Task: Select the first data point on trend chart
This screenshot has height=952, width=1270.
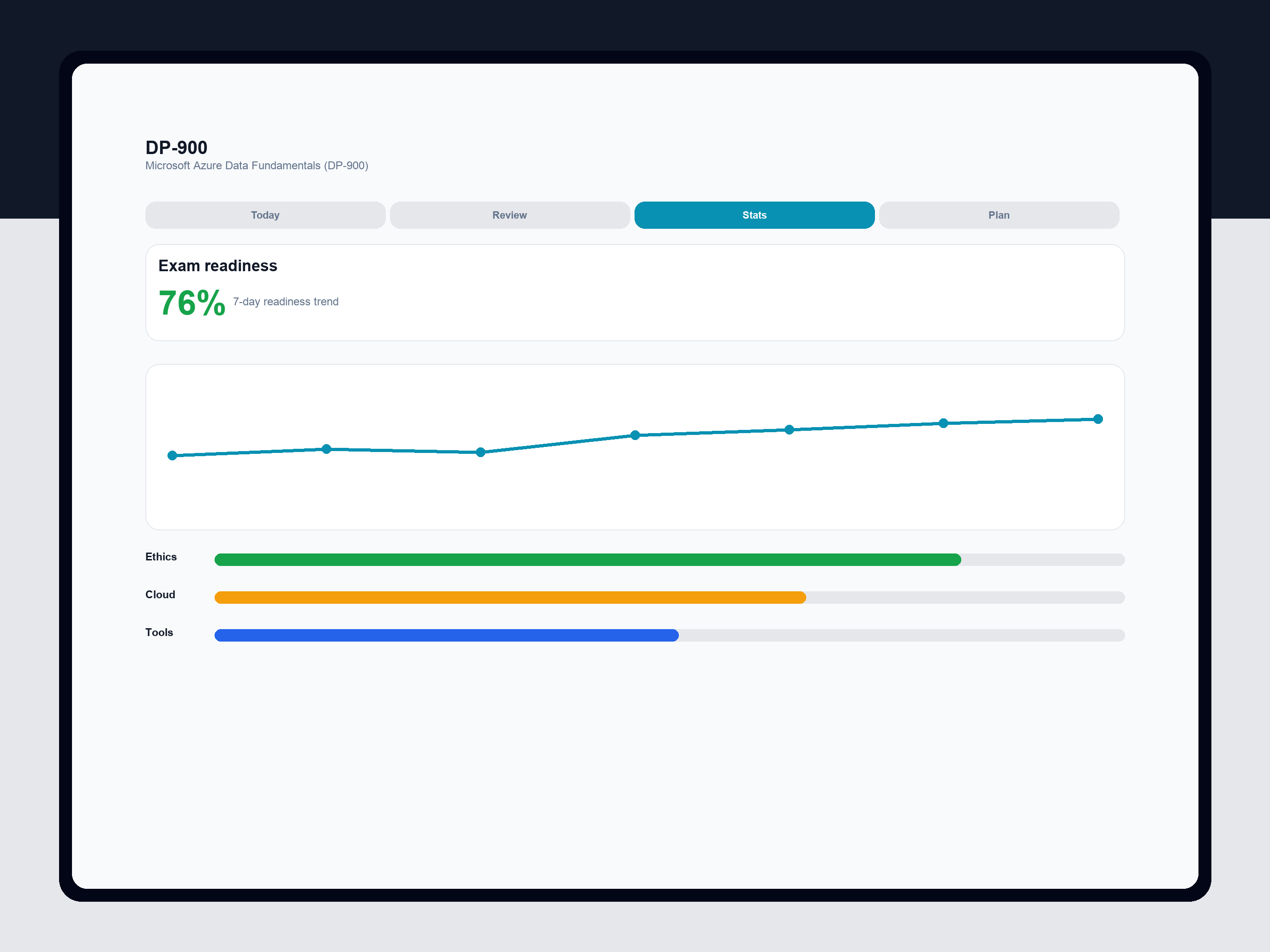Action: (x=172, y=456)
